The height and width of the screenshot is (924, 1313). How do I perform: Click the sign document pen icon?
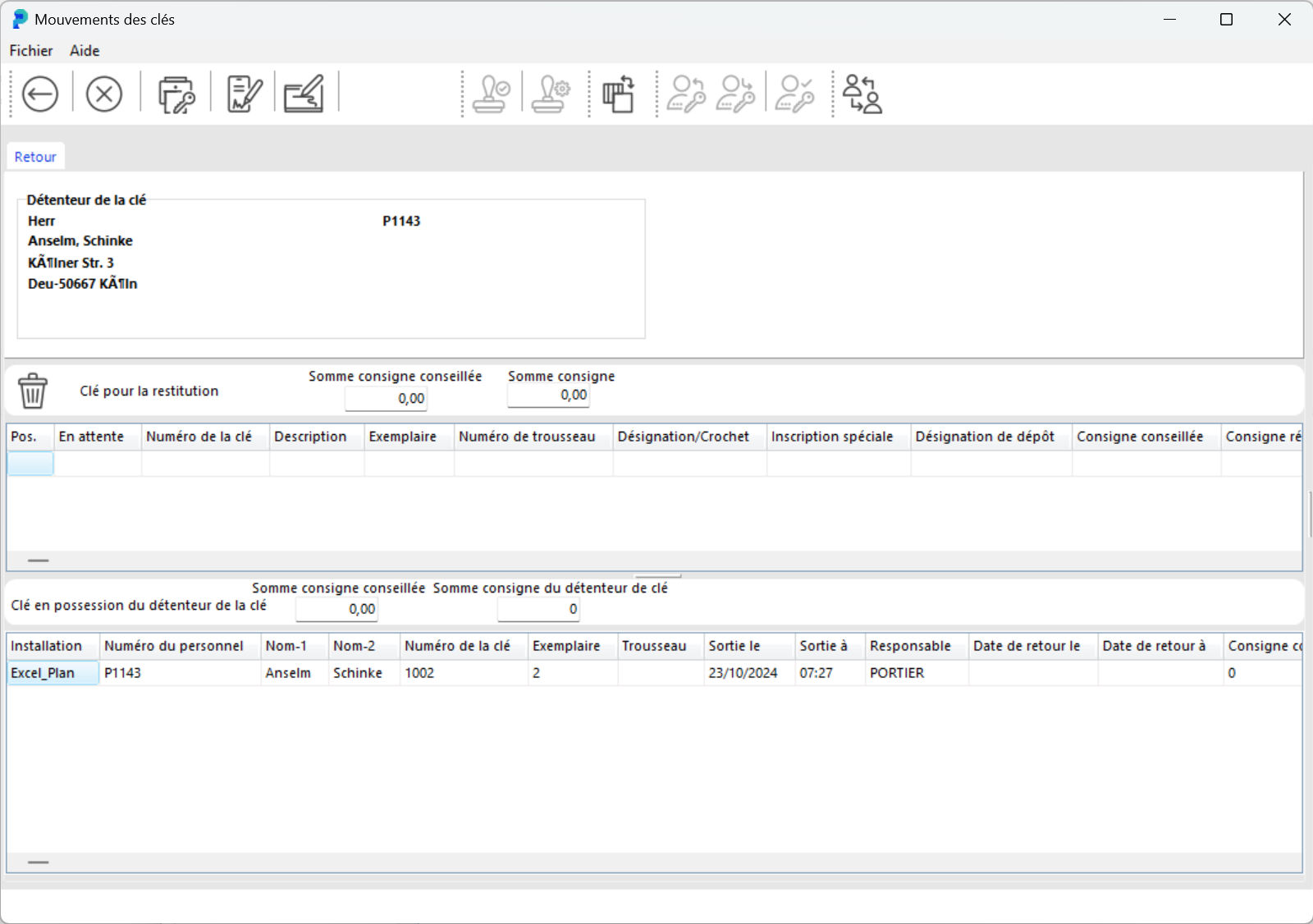[244, 94]
